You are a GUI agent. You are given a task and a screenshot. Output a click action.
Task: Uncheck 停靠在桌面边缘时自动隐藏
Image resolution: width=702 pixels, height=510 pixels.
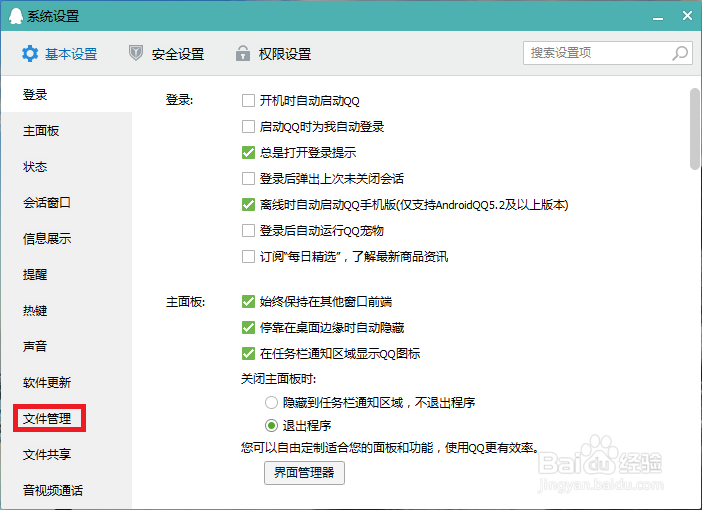(x=248, y=327)
